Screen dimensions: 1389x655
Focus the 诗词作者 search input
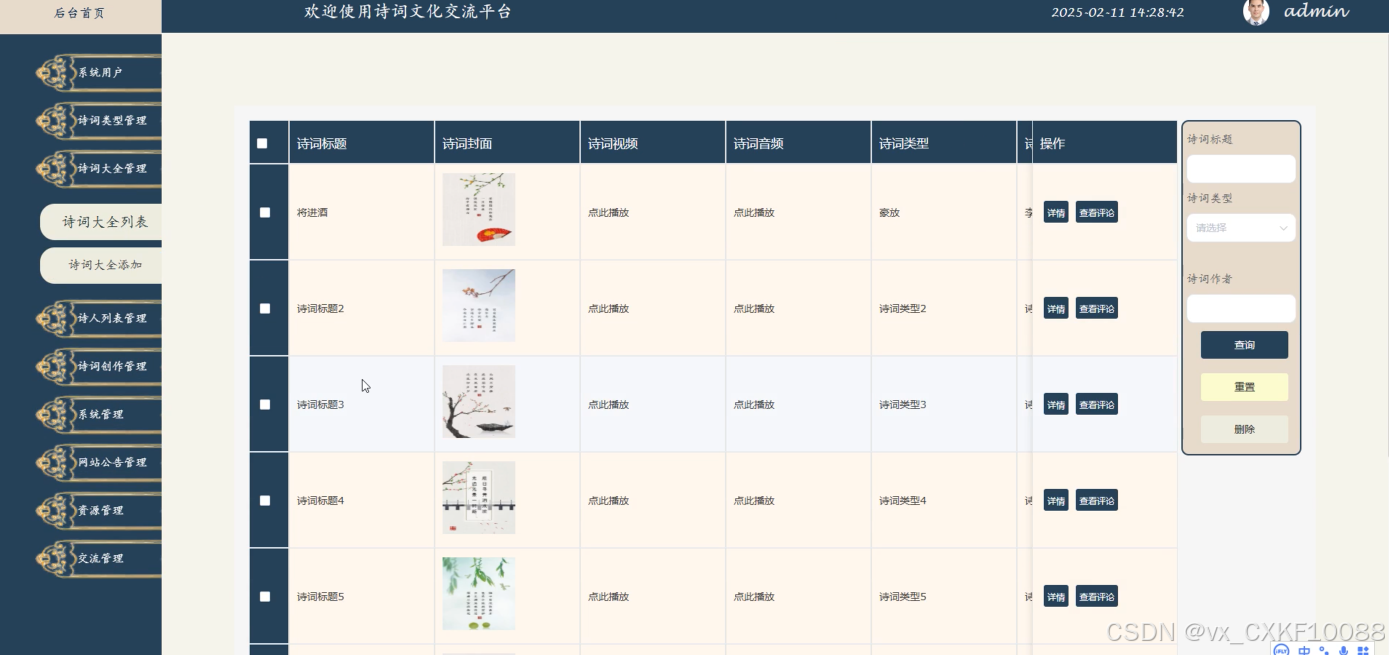tap(1241, 308)
